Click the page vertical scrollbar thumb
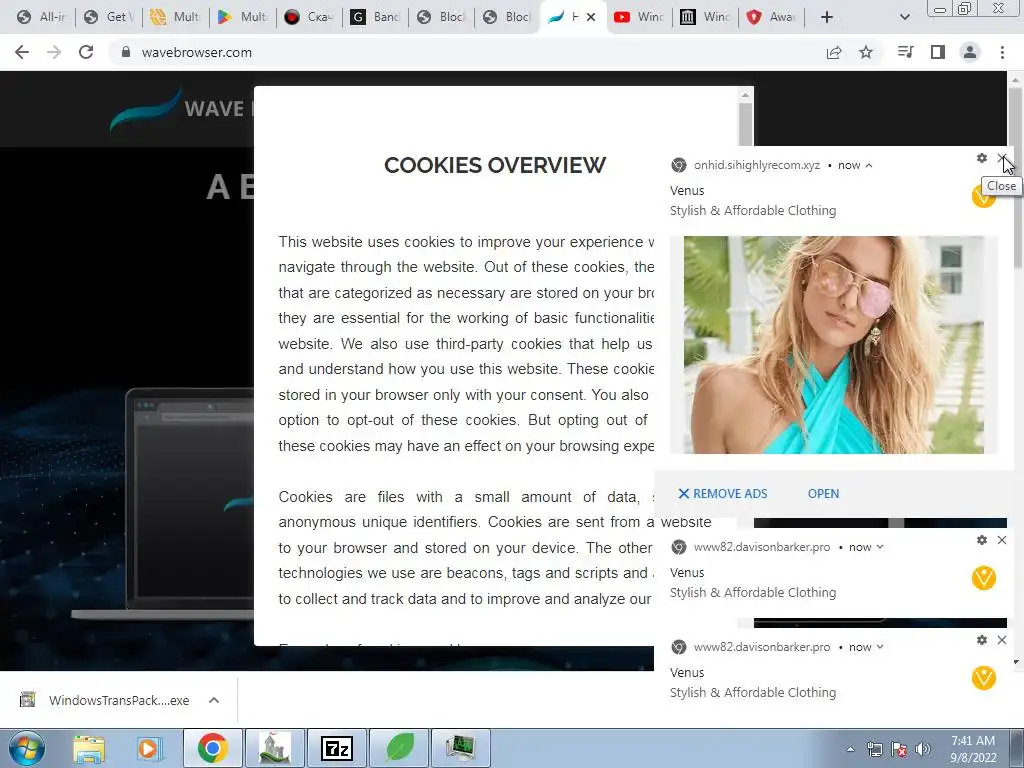 (x=1015, y=176)
